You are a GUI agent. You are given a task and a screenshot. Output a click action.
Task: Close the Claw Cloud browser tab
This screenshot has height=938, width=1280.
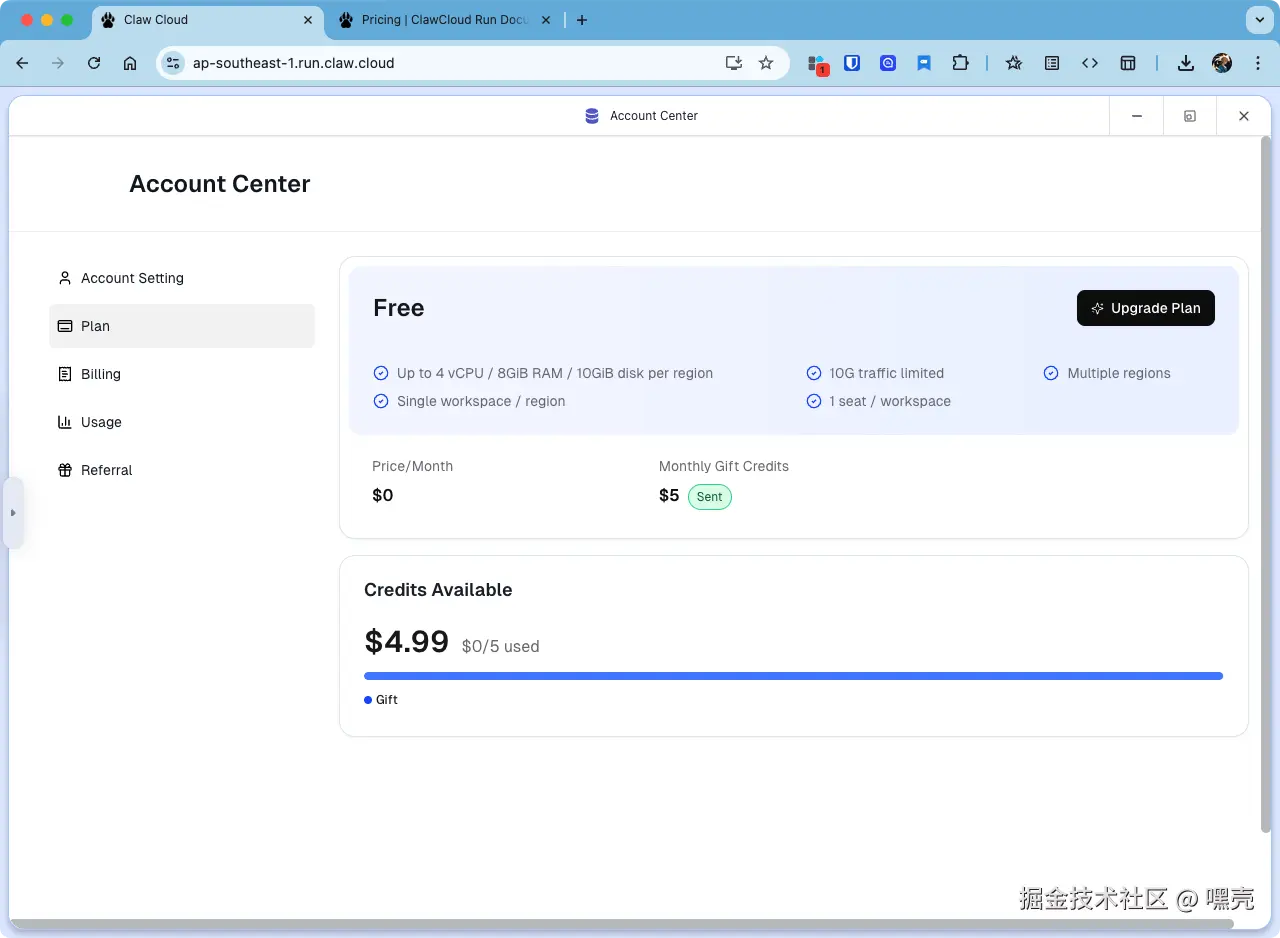pos(309,20)
